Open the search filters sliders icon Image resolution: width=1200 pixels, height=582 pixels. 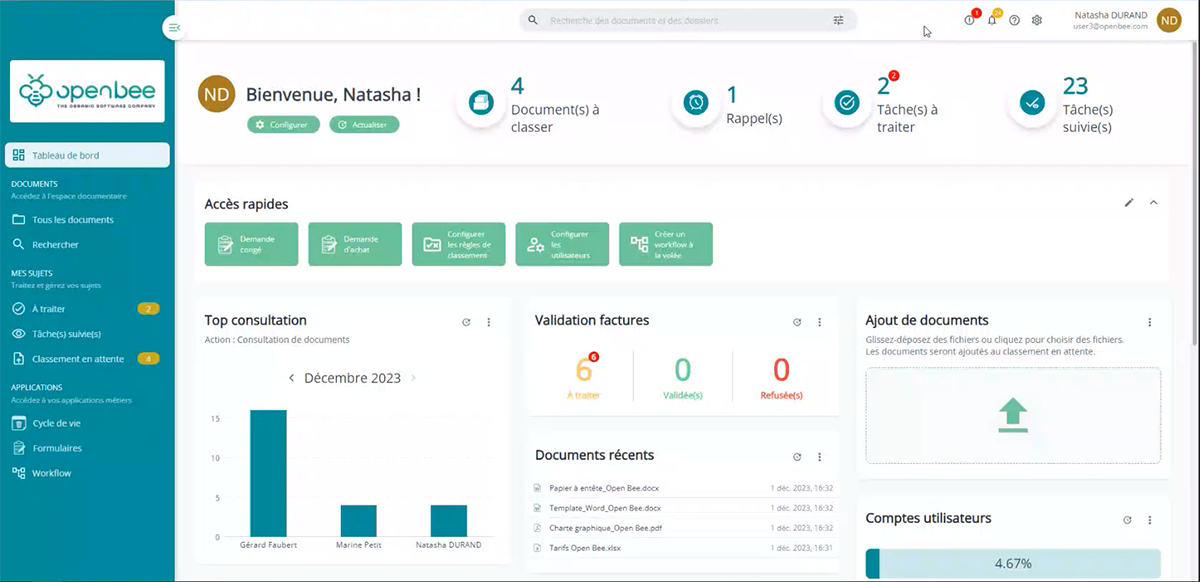(x=838, y=19)
